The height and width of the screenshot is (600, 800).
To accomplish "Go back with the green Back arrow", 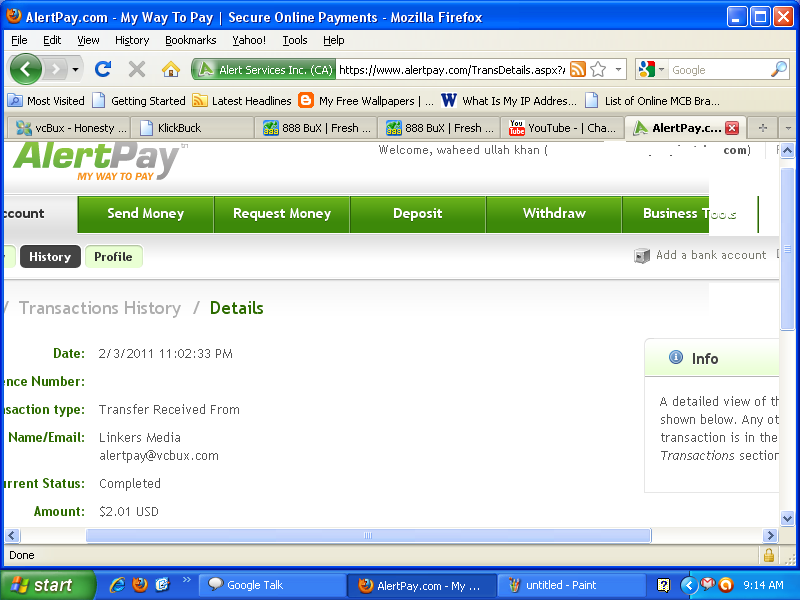I will [x=26, y=68].
